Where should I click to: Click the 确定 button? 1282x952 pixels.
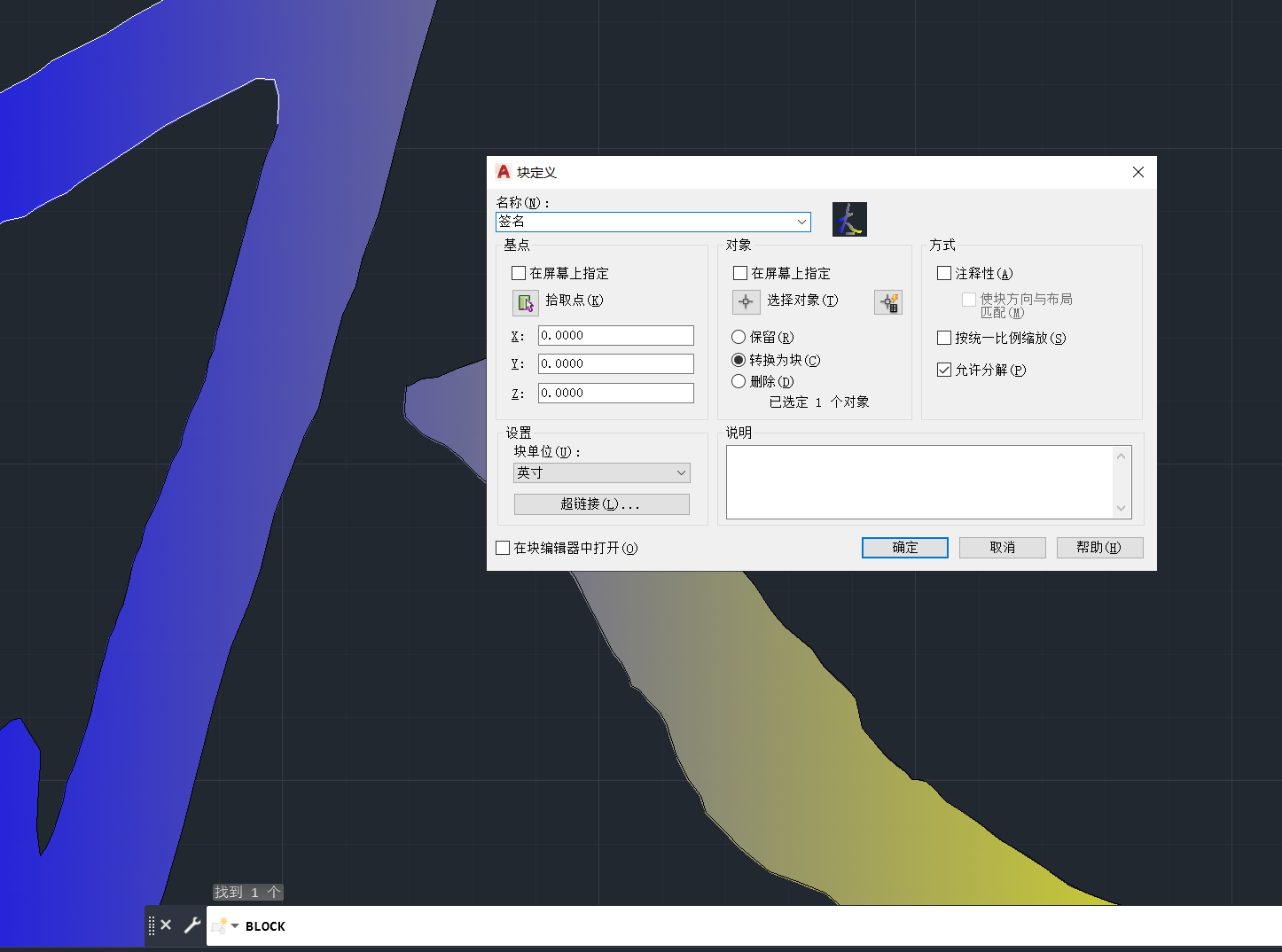tap(904, 548)
